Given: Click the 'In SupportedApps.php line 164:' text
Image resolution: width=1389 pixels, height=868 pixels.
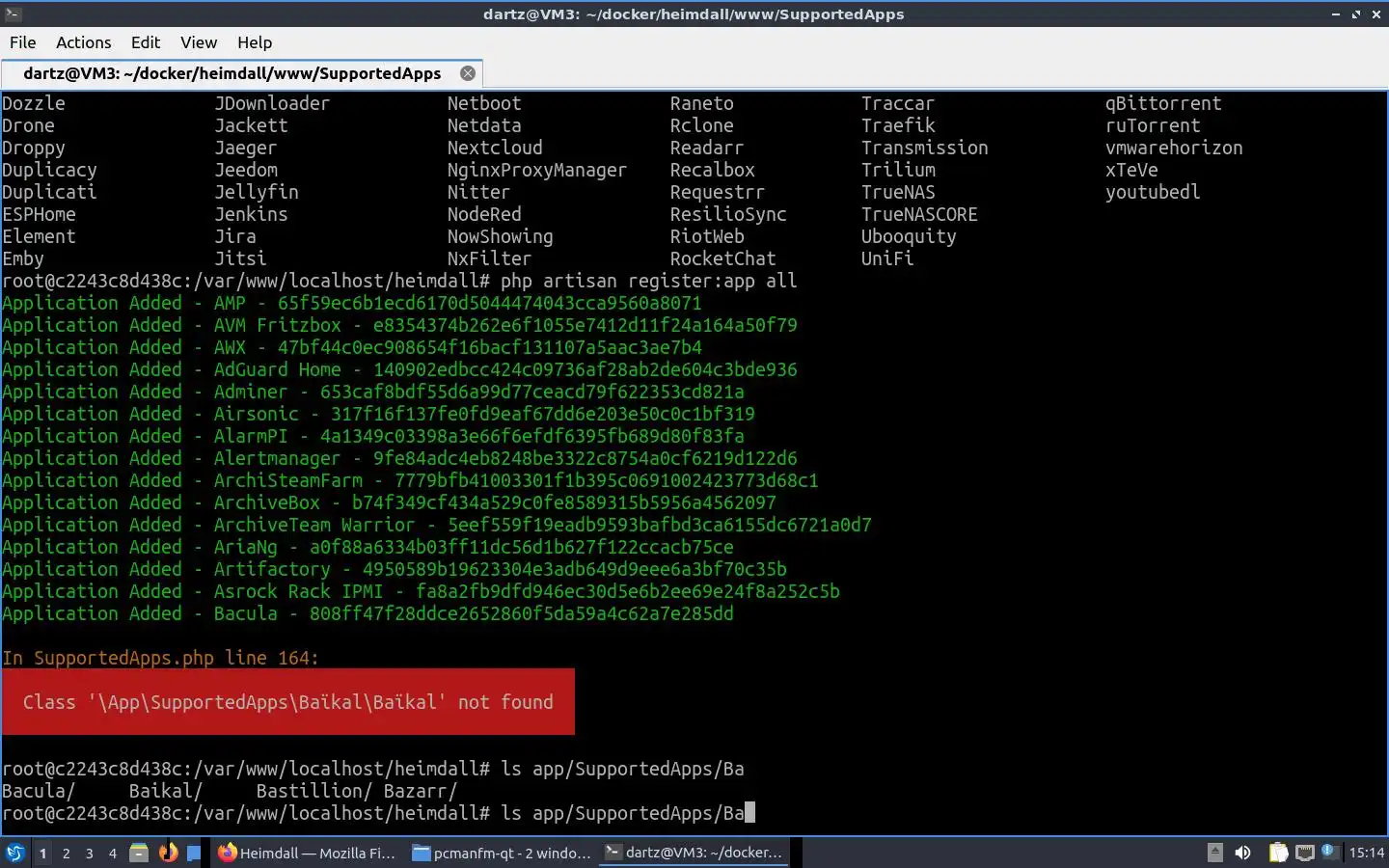Looking at the screenshot, I should tap(160, 658).
